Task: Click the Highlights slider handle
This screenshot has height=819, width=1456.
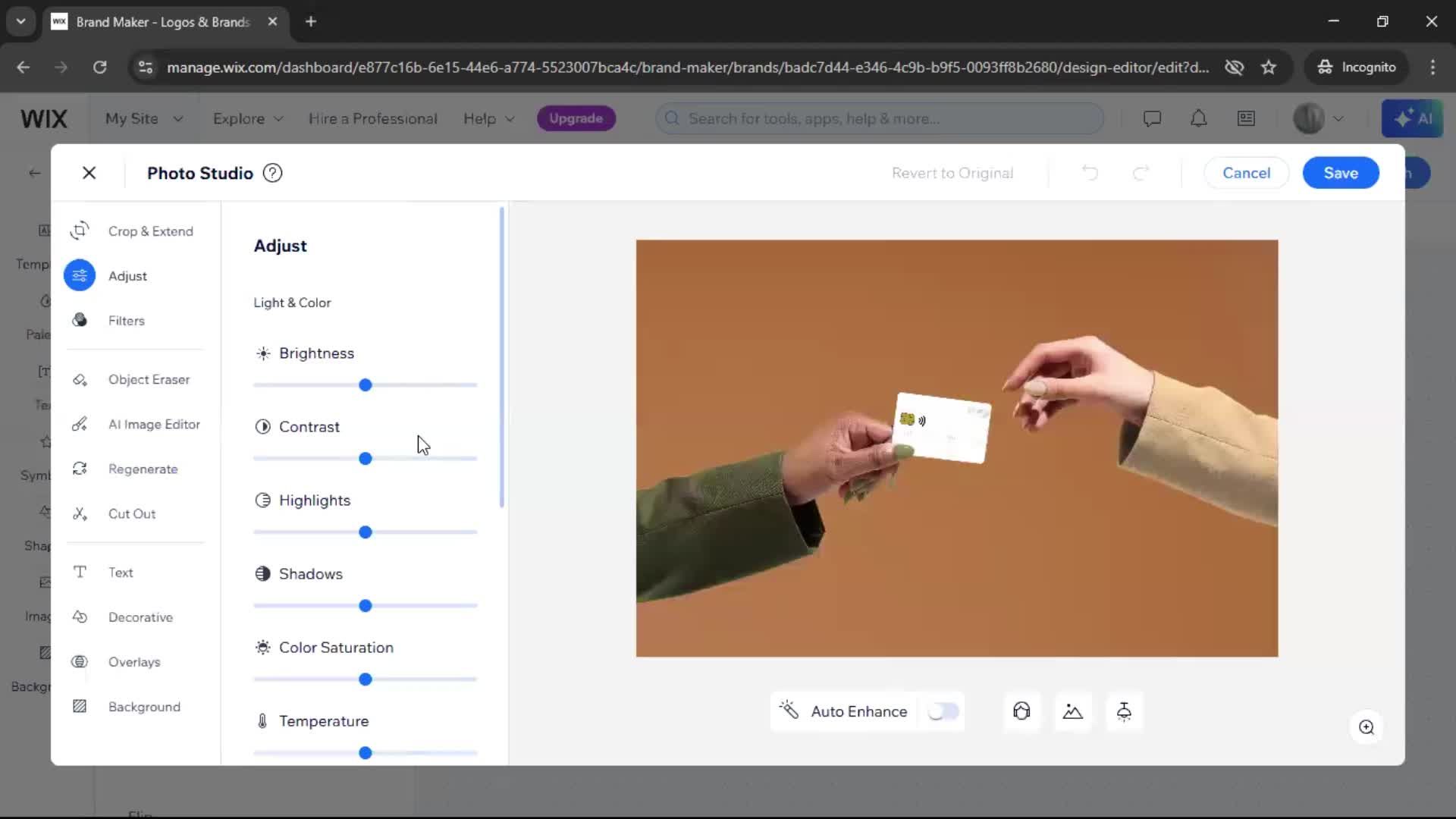Action: [x=366, y=532]
